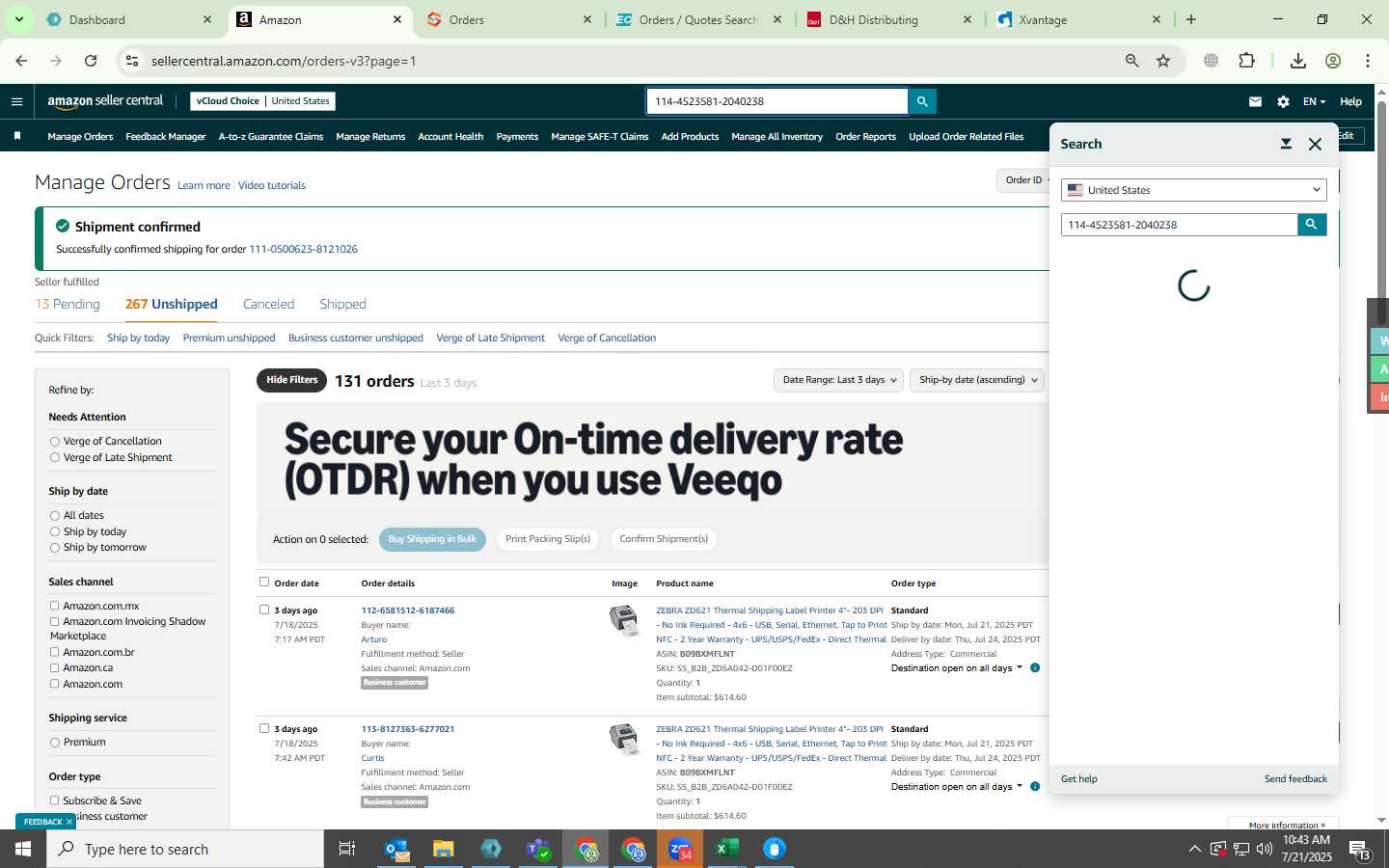Select Verge of Late Shipment radio filter
Image resolution: width=1389 pixels, height=868 pixels.
click(x=55, y=458)
